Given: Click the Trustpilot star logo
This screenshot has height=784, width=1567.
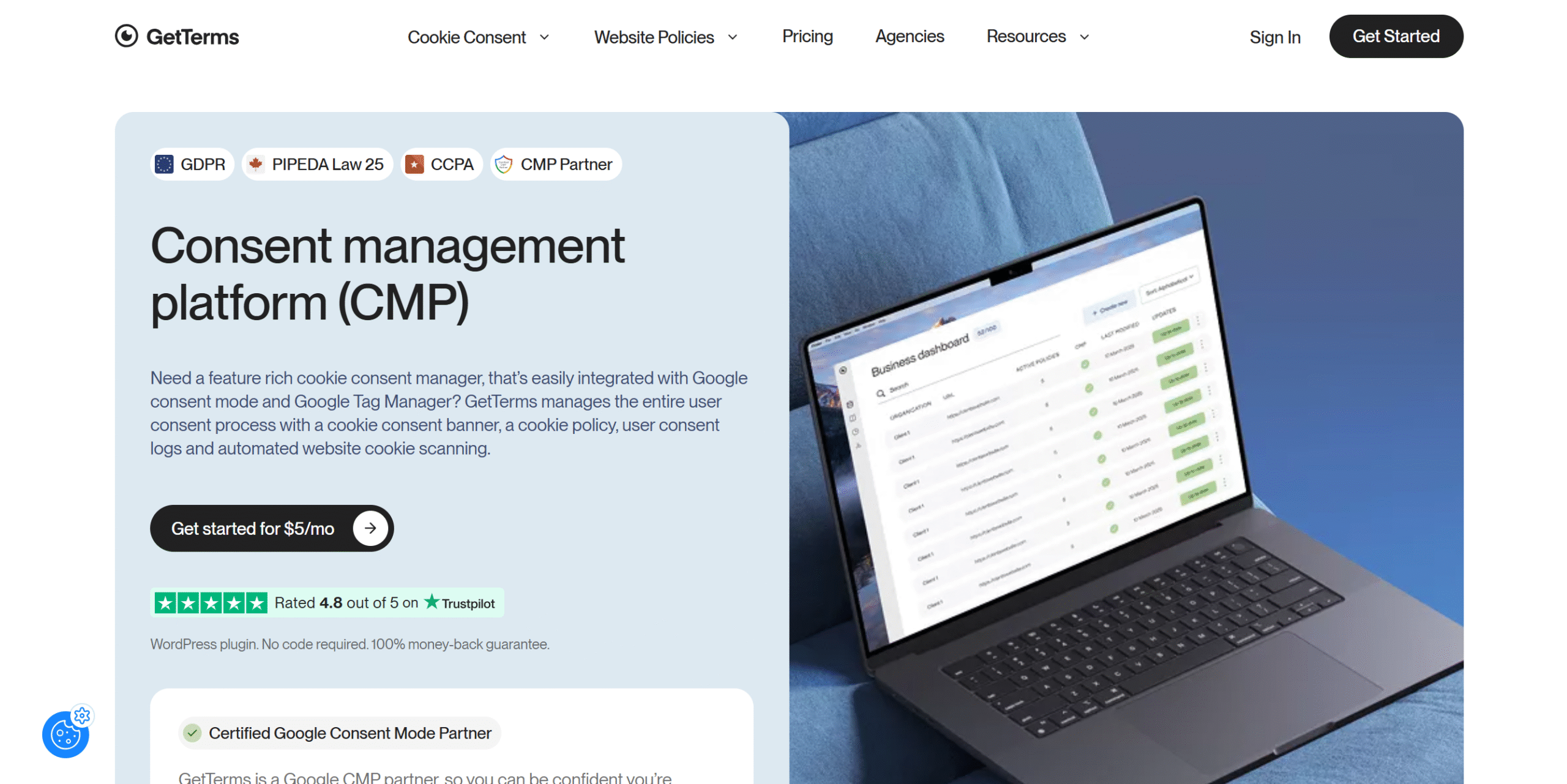Looking at the screenshot, I should (x=432, y=602).
